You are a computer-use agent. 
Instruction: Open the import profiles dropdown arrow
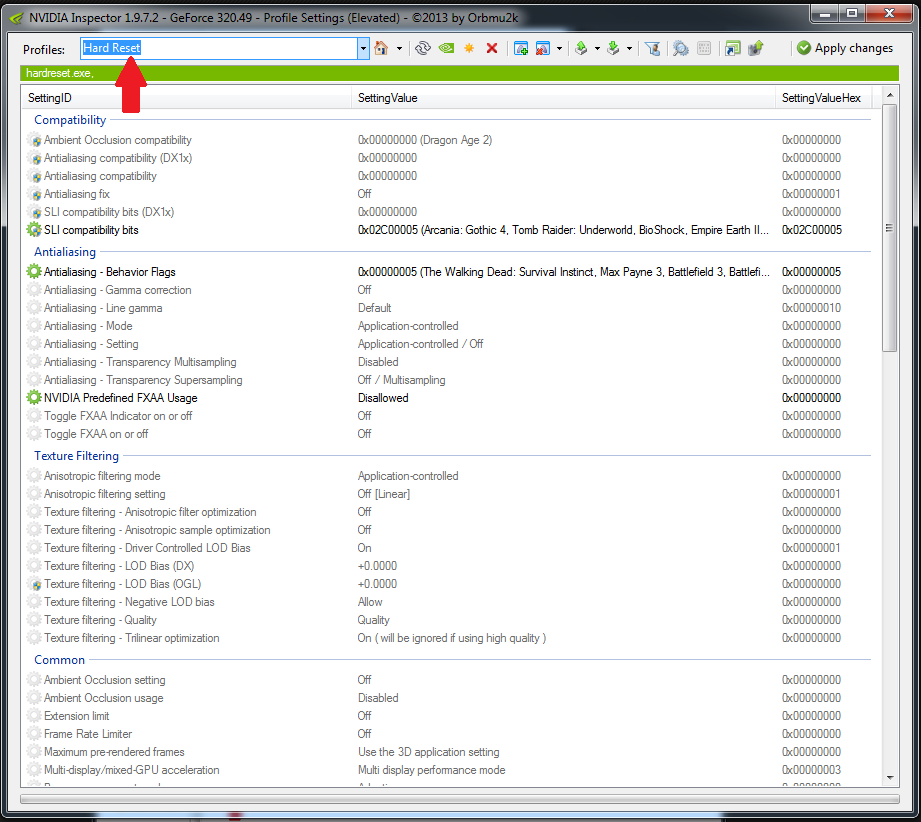pos(630,49)
